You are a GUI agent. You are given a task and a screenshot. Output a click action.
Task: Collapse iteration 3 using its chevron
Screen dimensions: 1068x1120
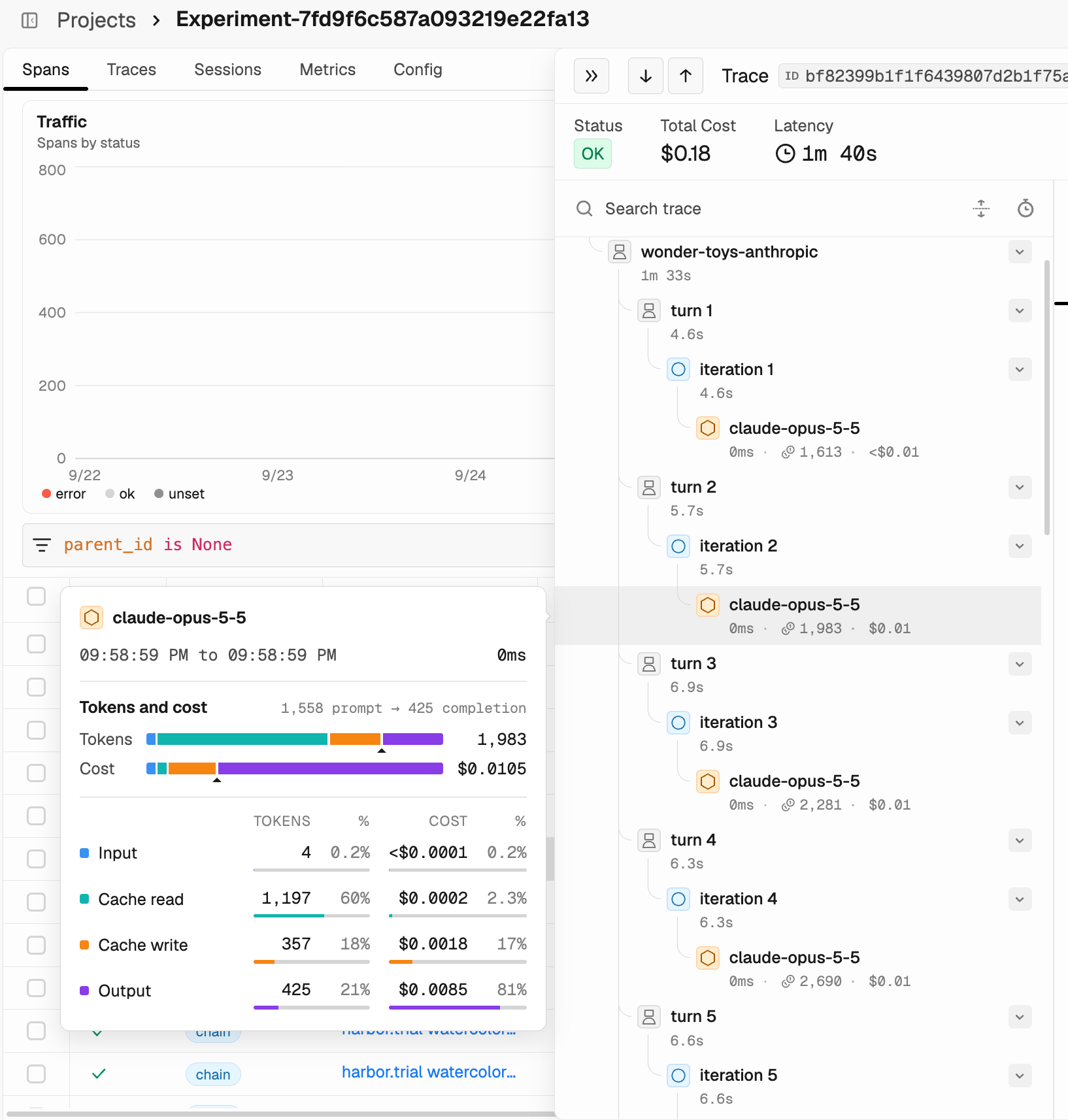[1020, 722]
